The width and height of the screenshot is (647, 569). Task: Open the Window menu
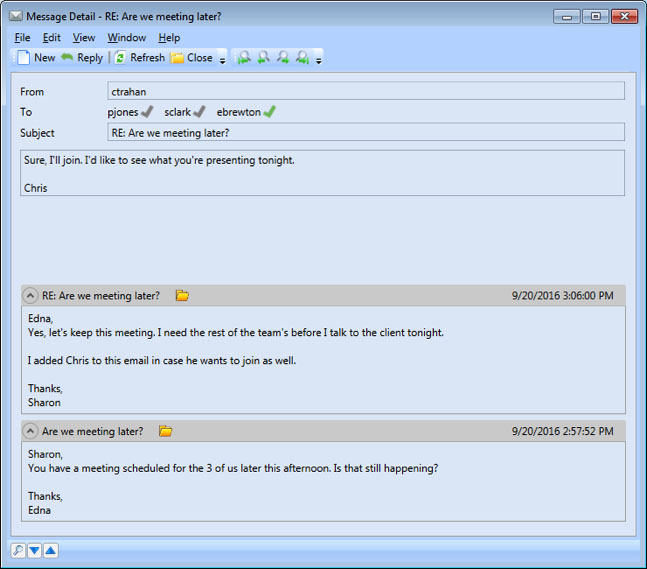click(x=127, y=38)
